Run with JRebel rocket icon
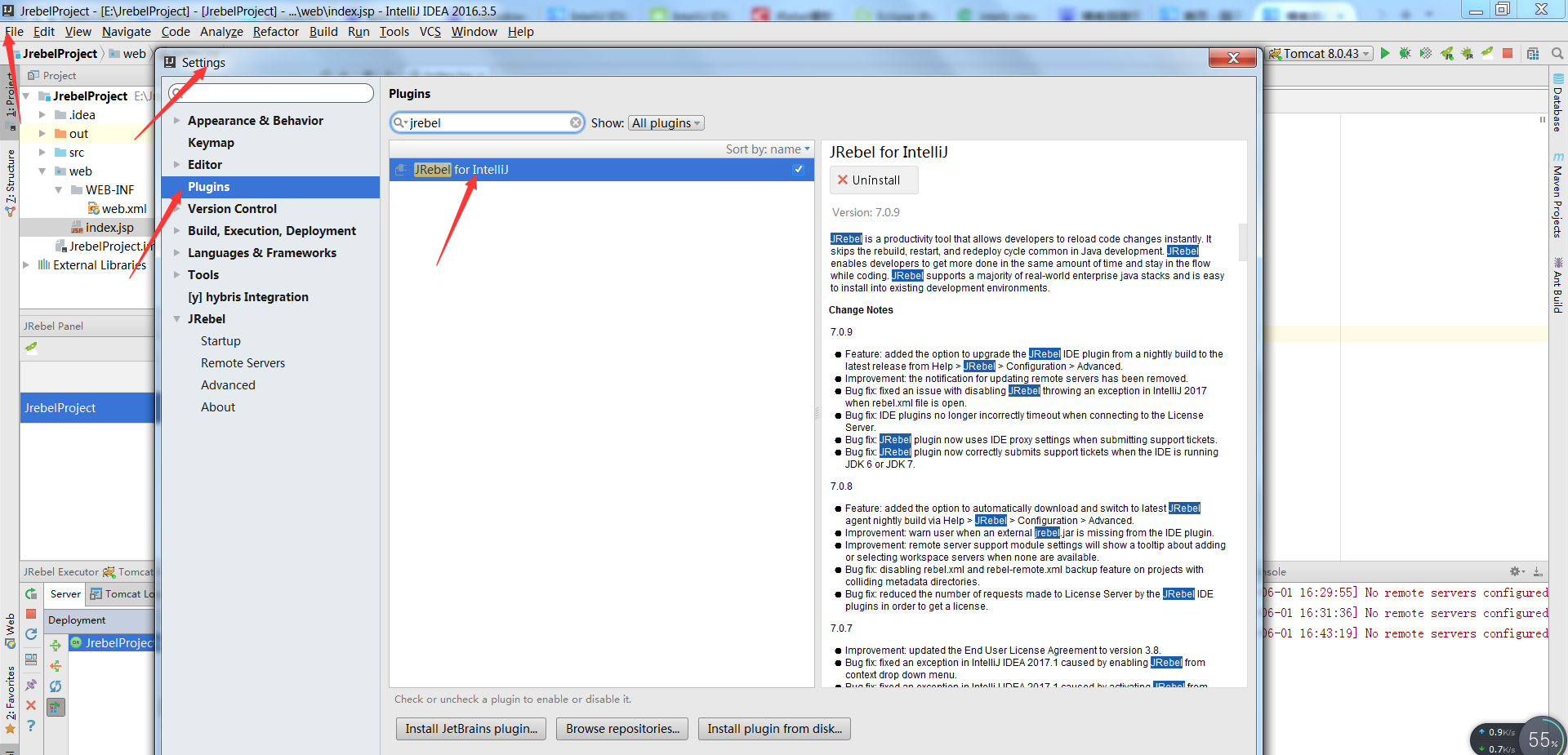The height and width of the screenshot is (755, 1568). click(1447, 54)
